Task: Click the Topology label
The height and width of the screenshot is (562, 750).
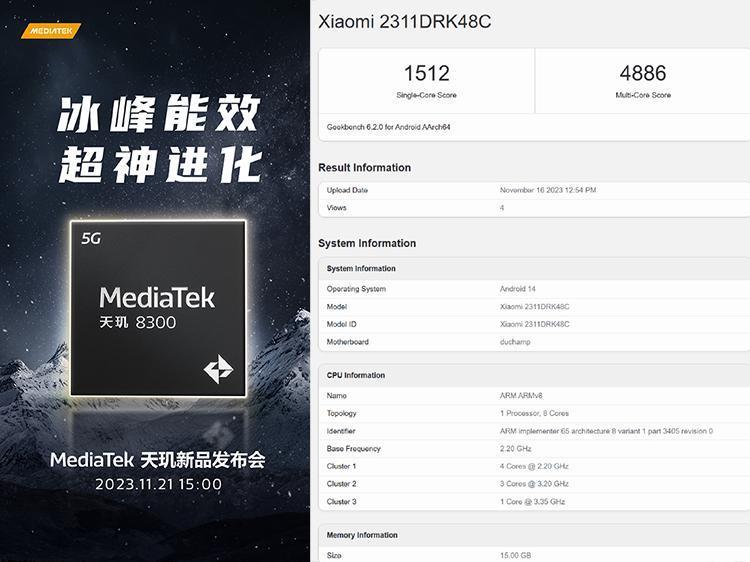Action: pyautogui.click(x=342, y=413)
